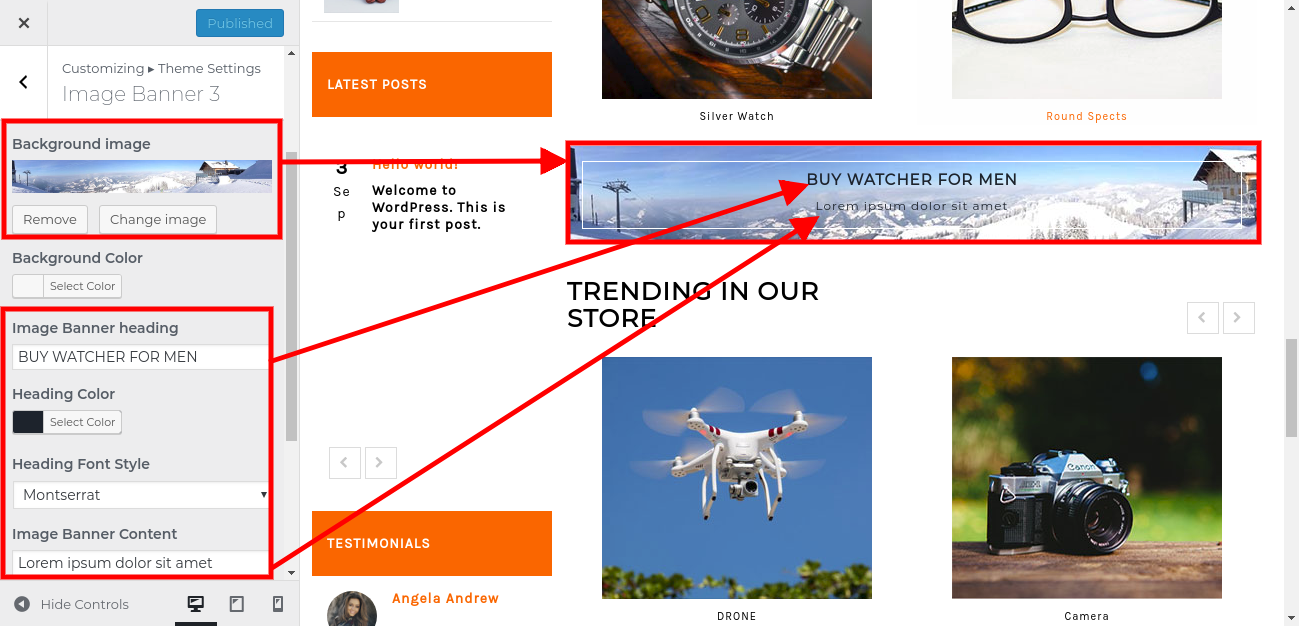Viewport: 1299px width, 626px height.
Task: Next arrow under Latest Posts
Action: tap(380, 462)
